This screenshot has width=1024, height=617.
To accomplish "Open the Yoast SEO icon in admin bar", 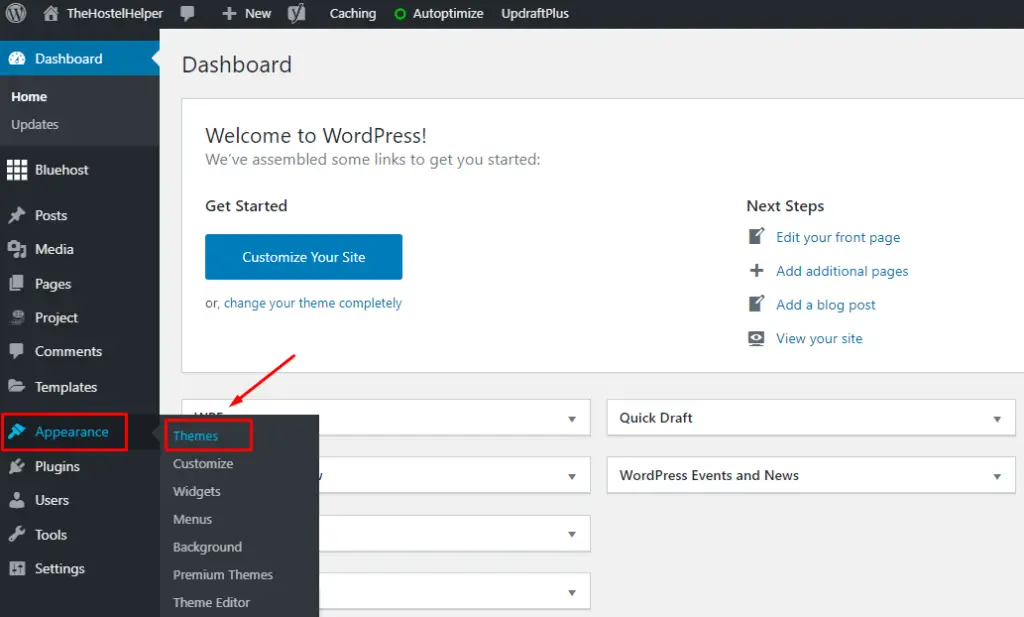I will (296, 13).
